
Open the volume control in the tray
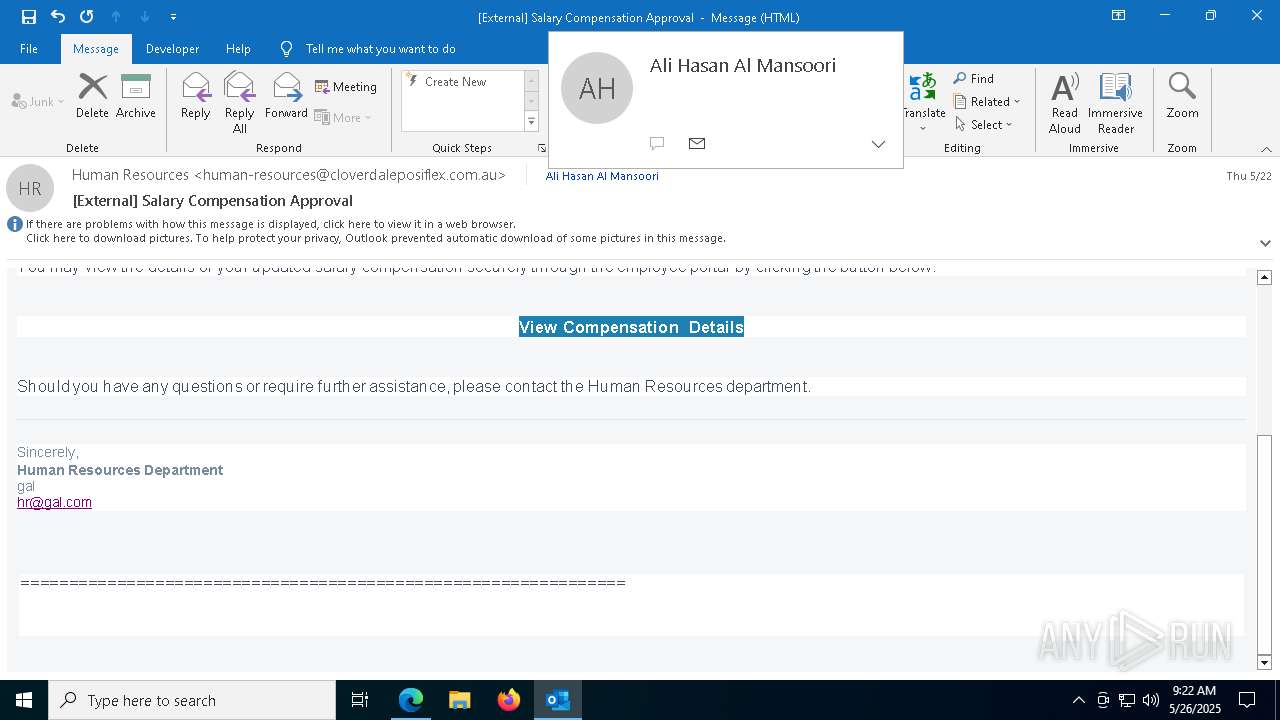pos(1150,700)
